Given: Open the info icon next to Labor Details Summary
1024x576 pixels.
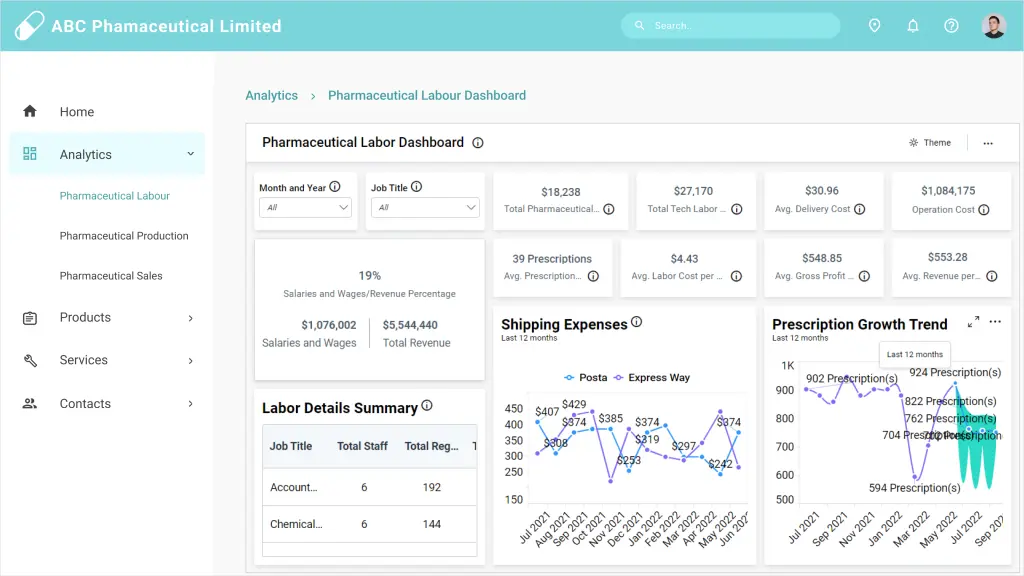Looking at the screenshot, I should (x=427, y=406).
